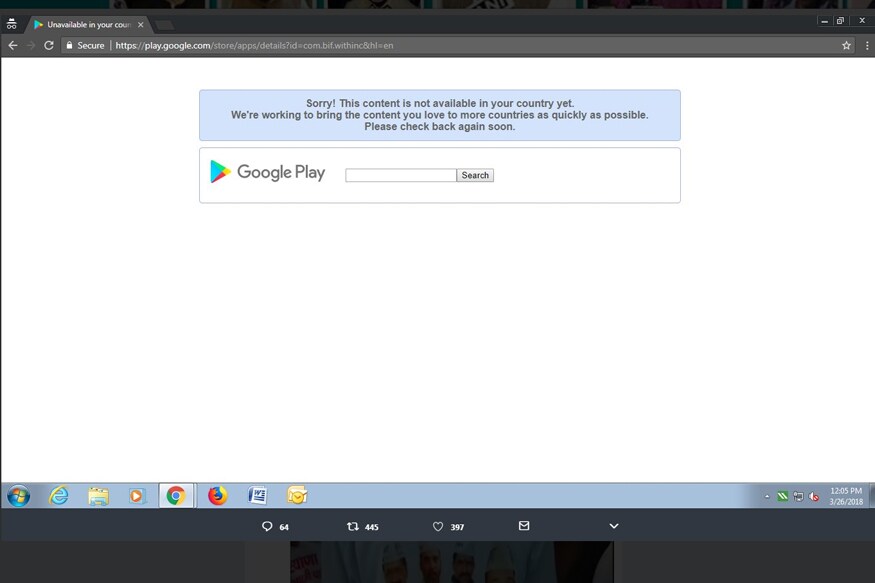Viewport: 875px width, 583px height.
Task: Click the network icon in the system tray
Action: [798, 496]
